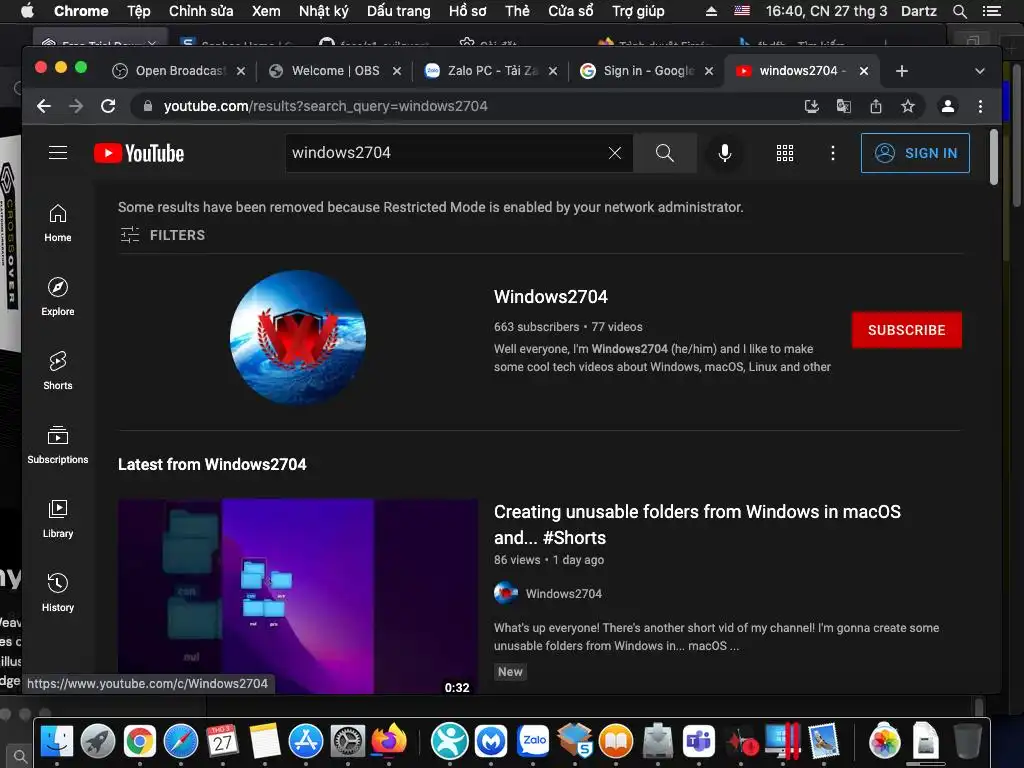This screenshot has width=1024, height=768.
Task: Open Control Center list icon in menu bar
Action: (x=992, y=11)
